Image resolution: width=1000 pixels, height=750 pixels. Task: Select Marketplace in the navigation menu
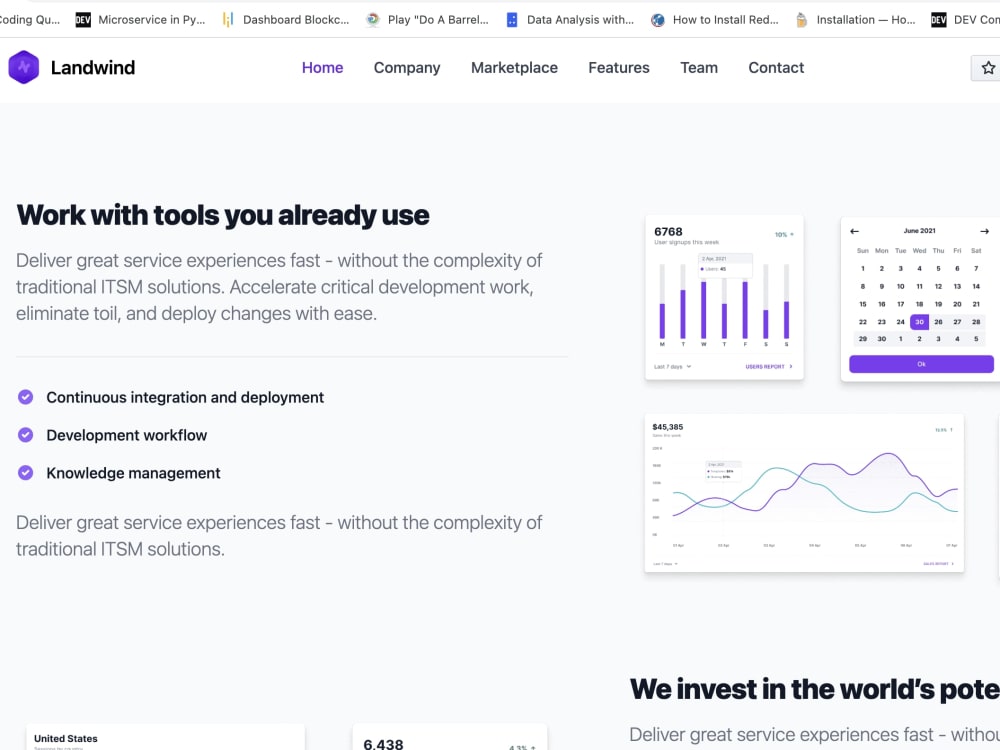[514, 67]
